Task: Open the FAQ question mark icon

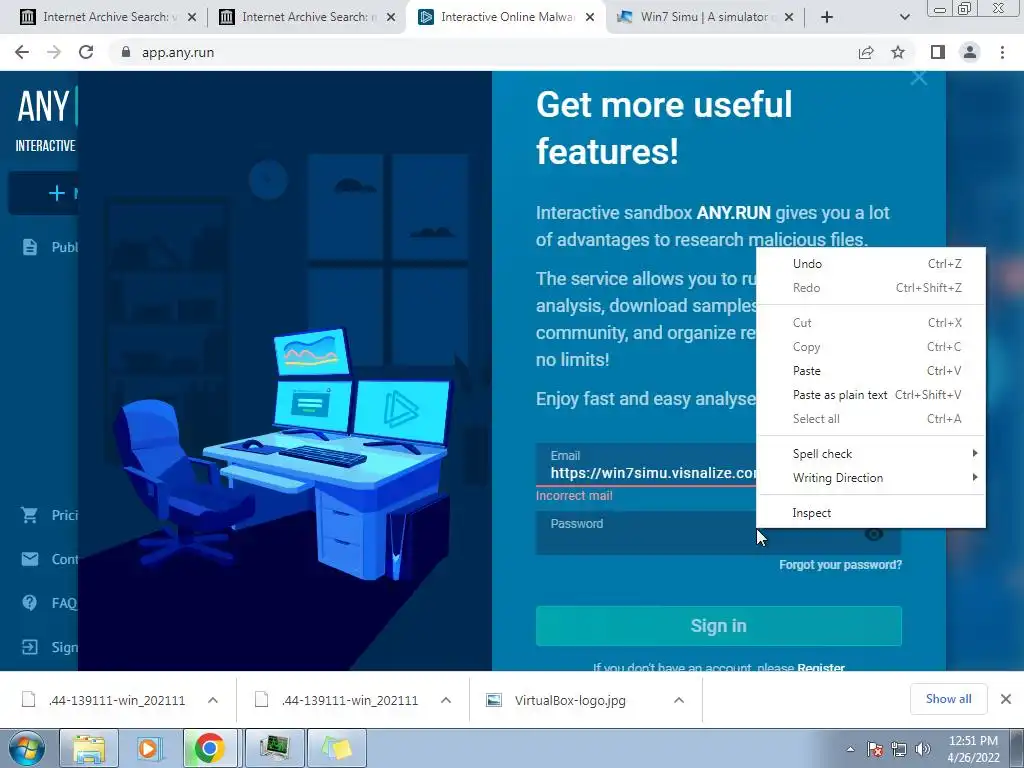Action: pos(29,603)
